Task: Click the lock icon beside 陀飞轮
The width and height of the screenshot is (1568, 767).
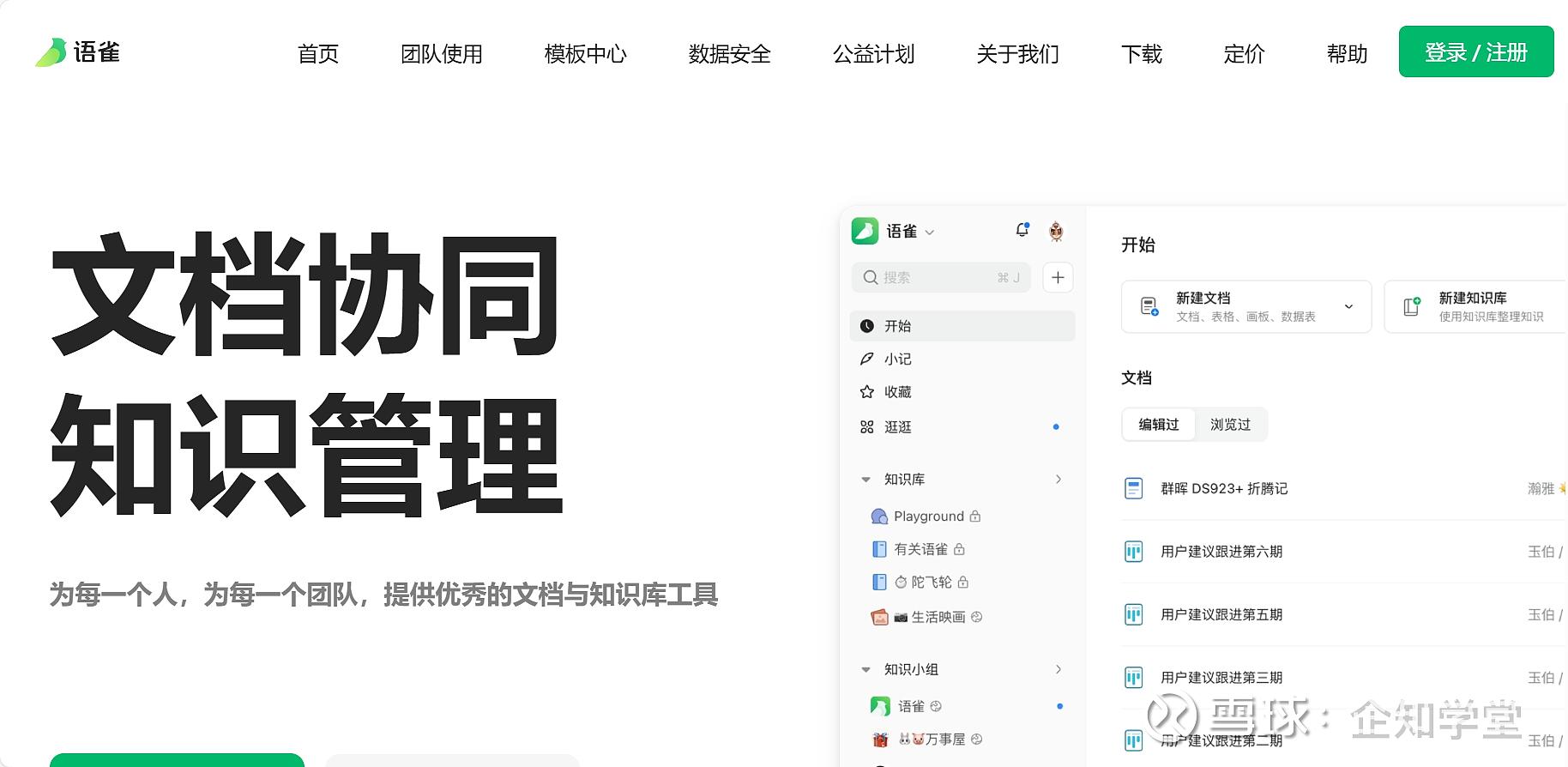Action: (963, 582)
